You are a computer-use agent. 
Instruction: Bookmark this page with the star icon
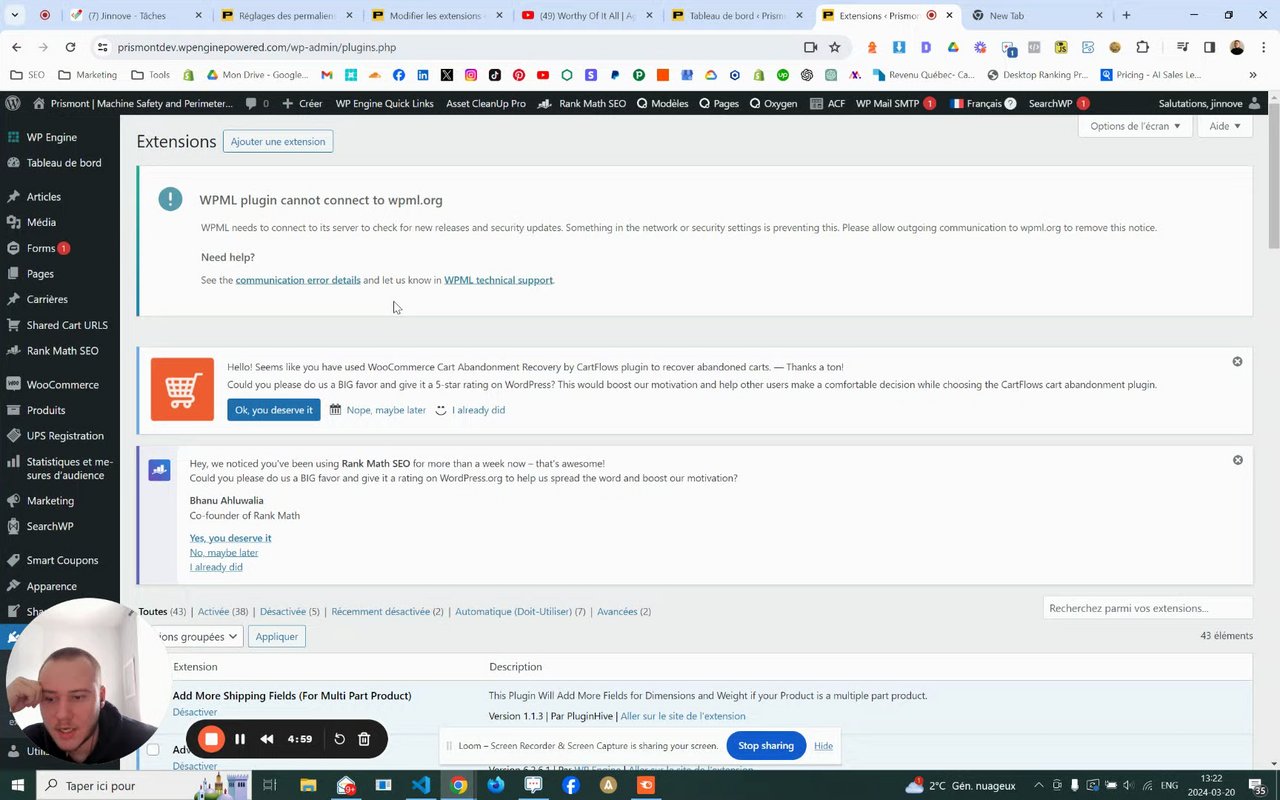(835, 47)
